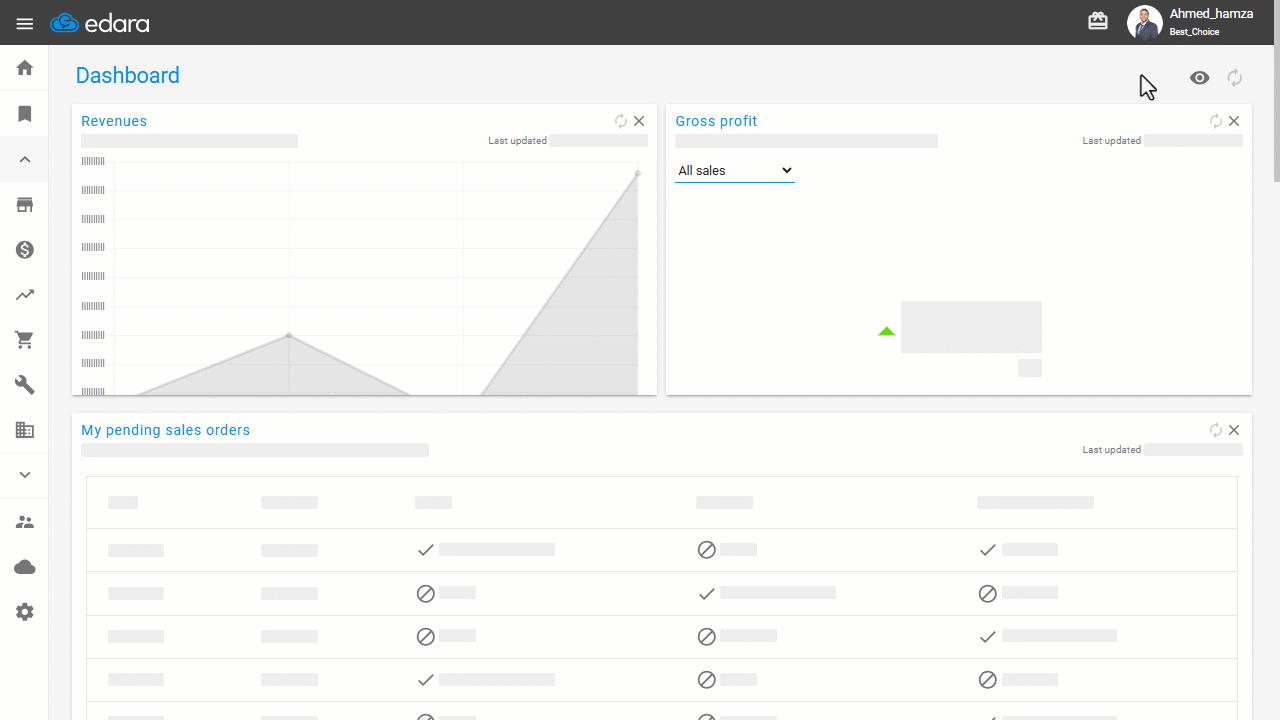The width and height of the screenshot is (1280, 720).
Task: Click the Dashboard page heading
Action: click(x=128, y=75)
